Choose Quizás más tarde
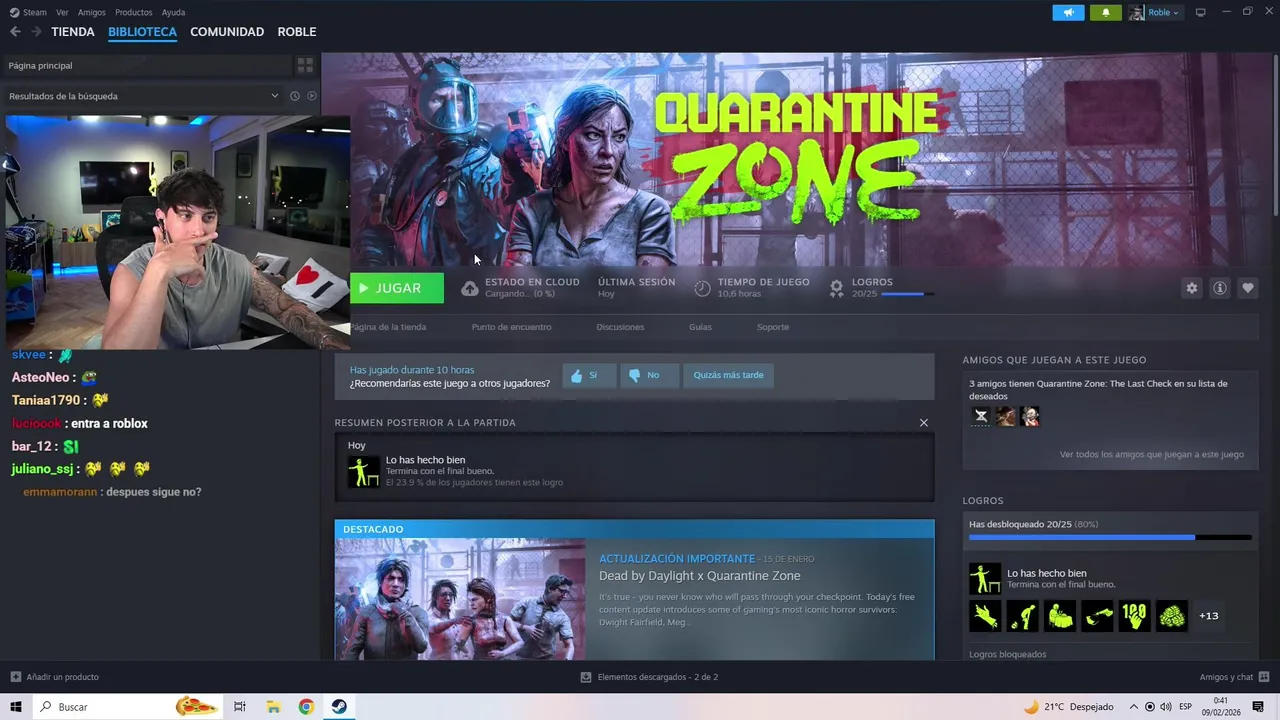The height and width of the screenshot is (720, 1280). 728,375
